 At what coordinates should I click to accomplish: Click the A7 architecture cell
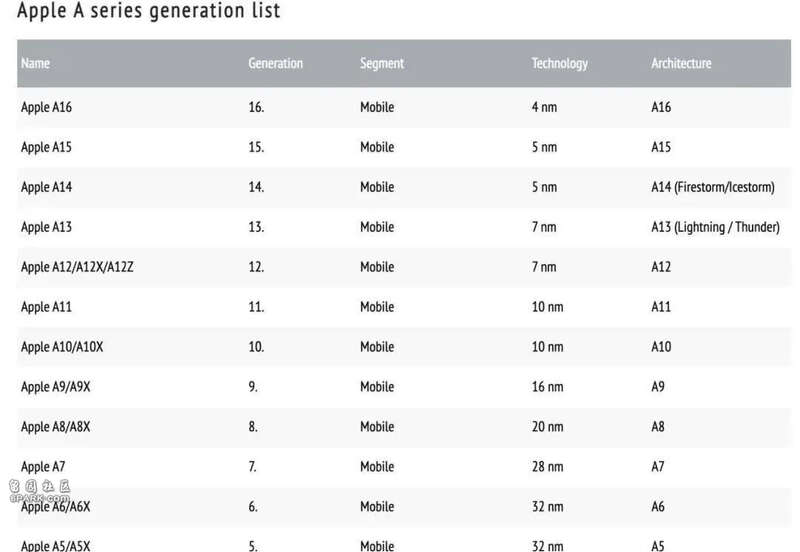658,466
